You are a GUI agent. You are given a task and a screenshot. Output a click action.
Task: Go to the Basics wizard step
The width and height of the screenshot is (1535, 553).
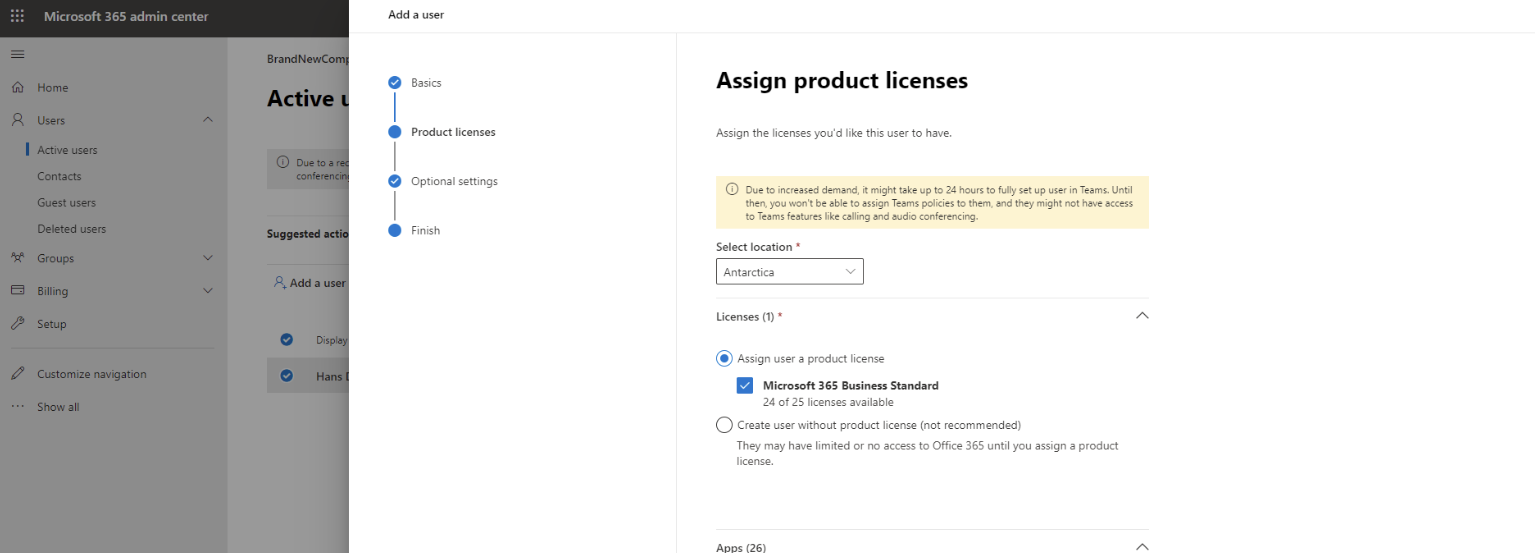pyautogui.click(x=426, y=83)
